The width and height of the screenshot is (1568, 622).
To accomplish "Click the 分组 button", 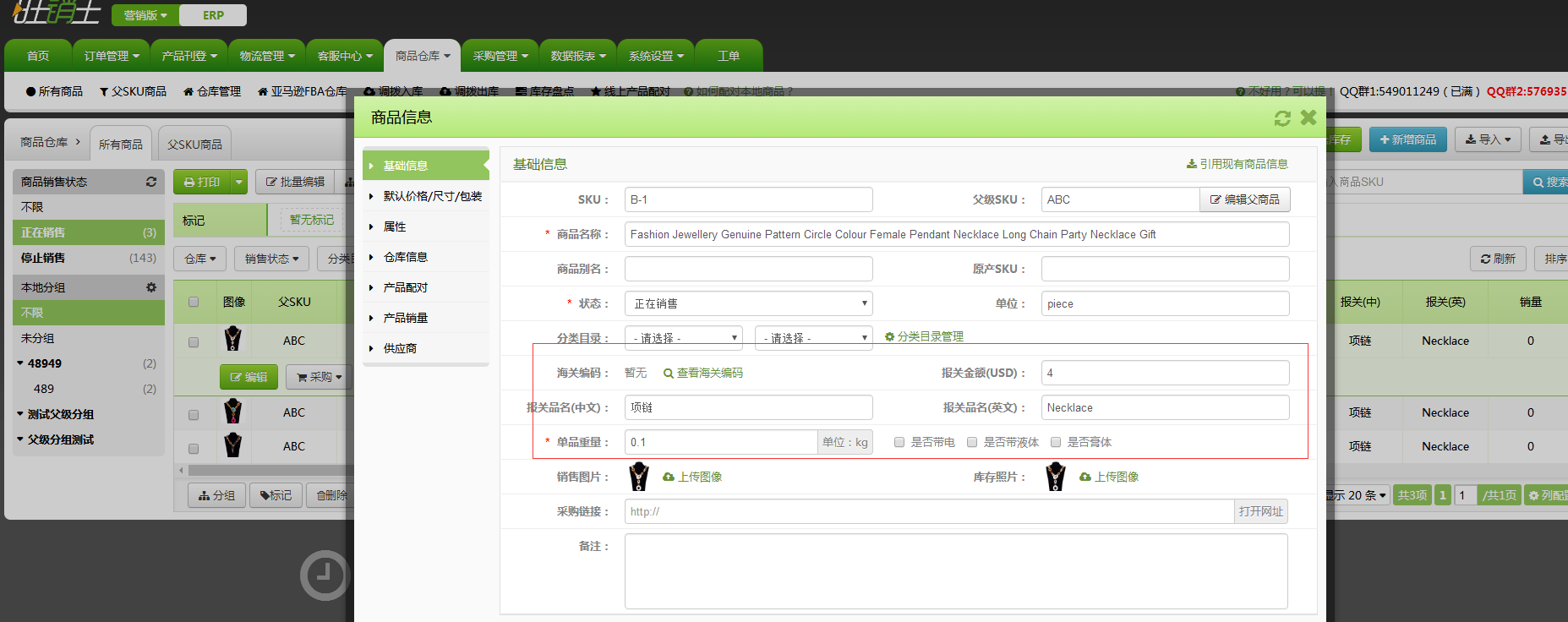I will tap(216, 495).
